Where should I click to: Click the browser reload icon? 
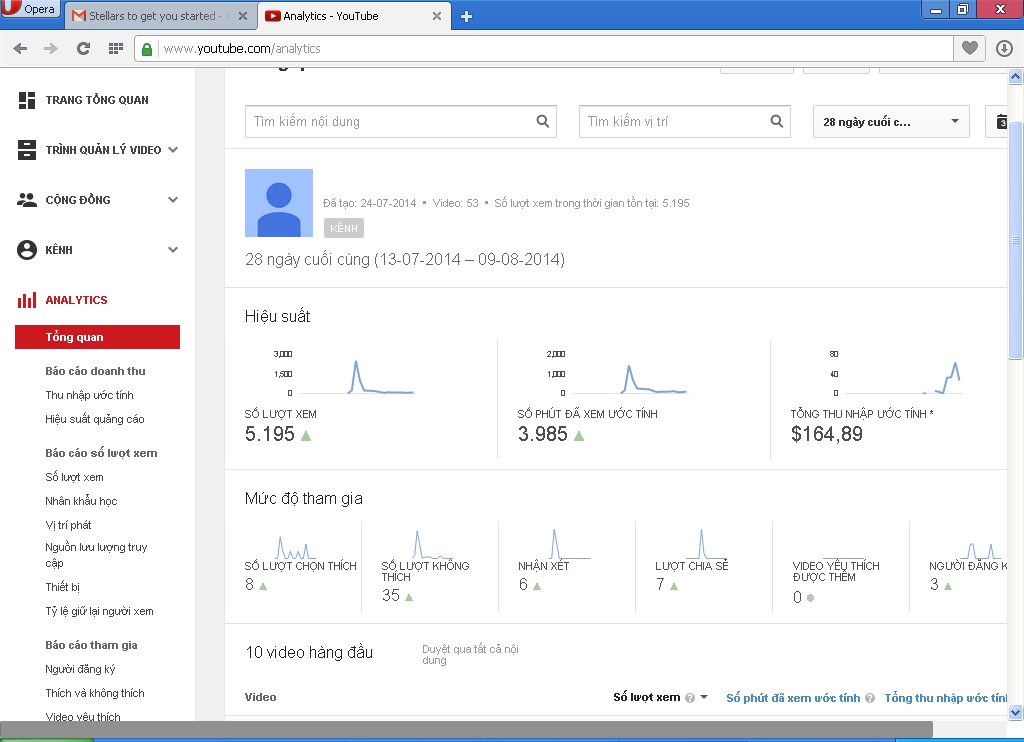pos(83,48)
